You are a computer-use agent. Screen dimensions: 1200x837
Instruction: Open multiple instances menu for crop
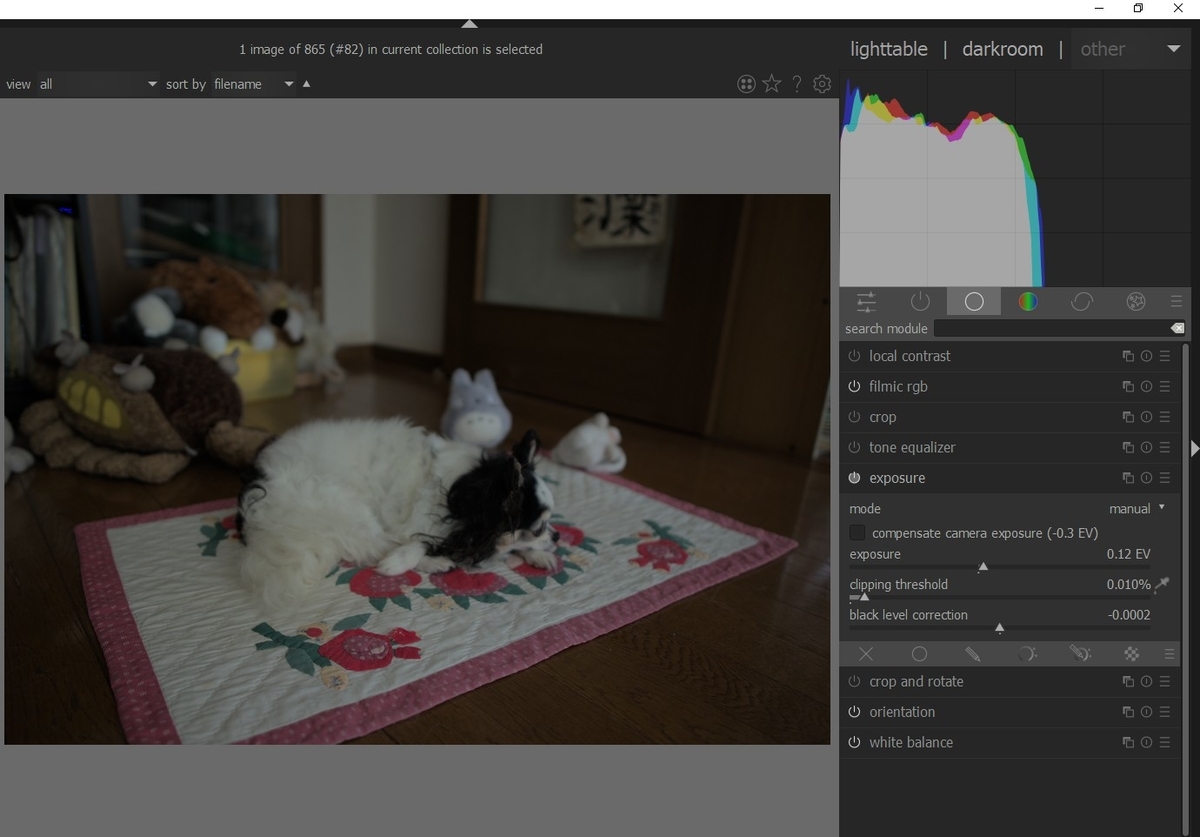coord(1128,417)
